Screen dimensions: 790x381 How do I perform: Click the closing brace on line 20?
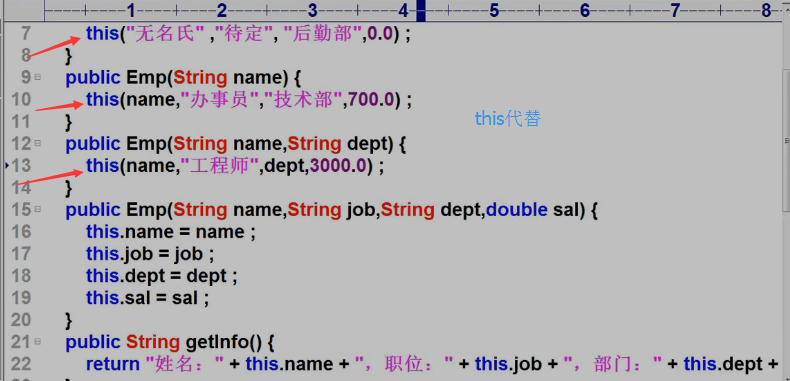coord(69,320)
